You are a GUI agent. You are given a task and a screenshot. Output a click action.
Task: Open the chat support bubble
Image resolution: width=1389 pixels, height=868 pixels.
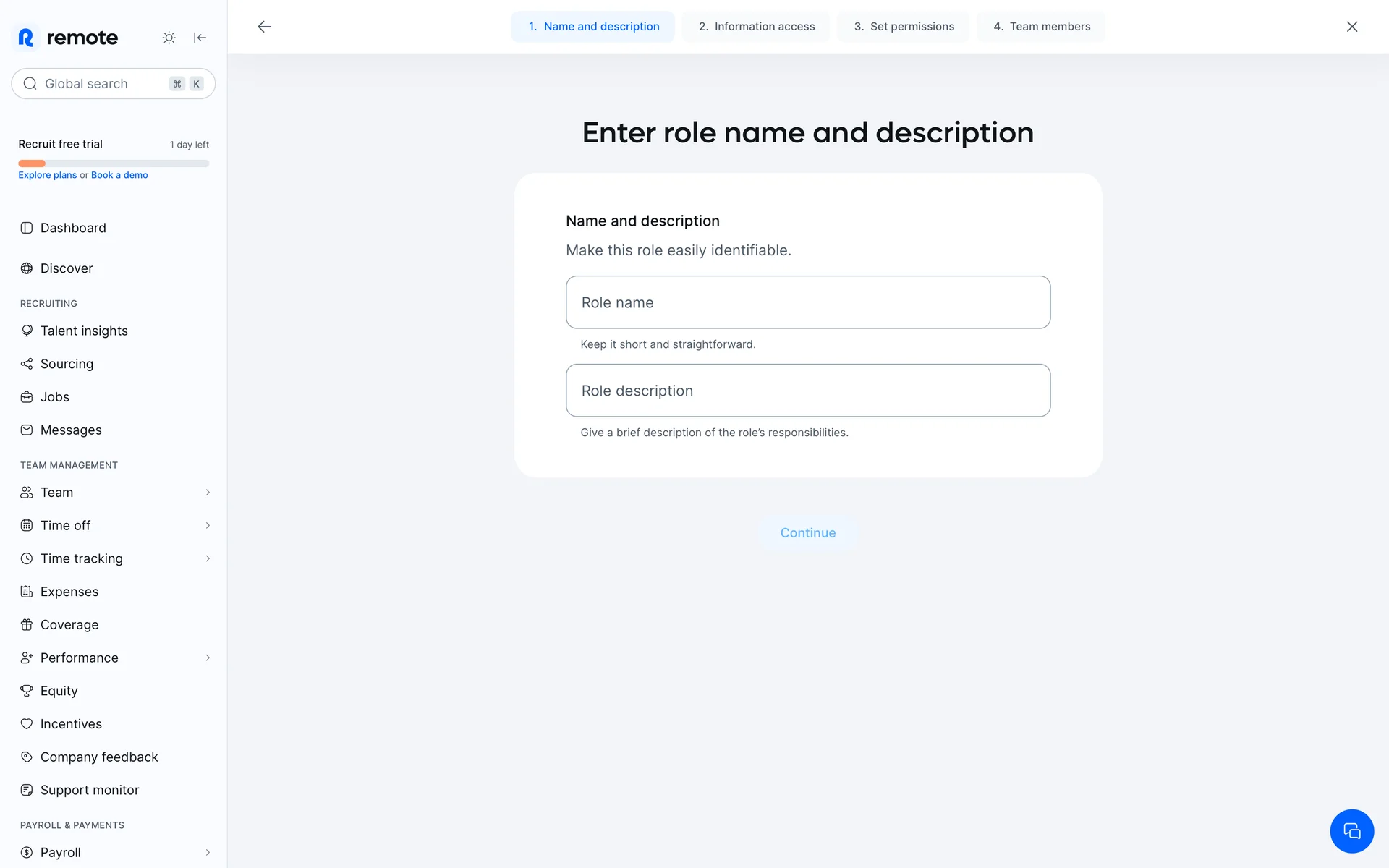pyautogui.click(x=1351, y=831)
